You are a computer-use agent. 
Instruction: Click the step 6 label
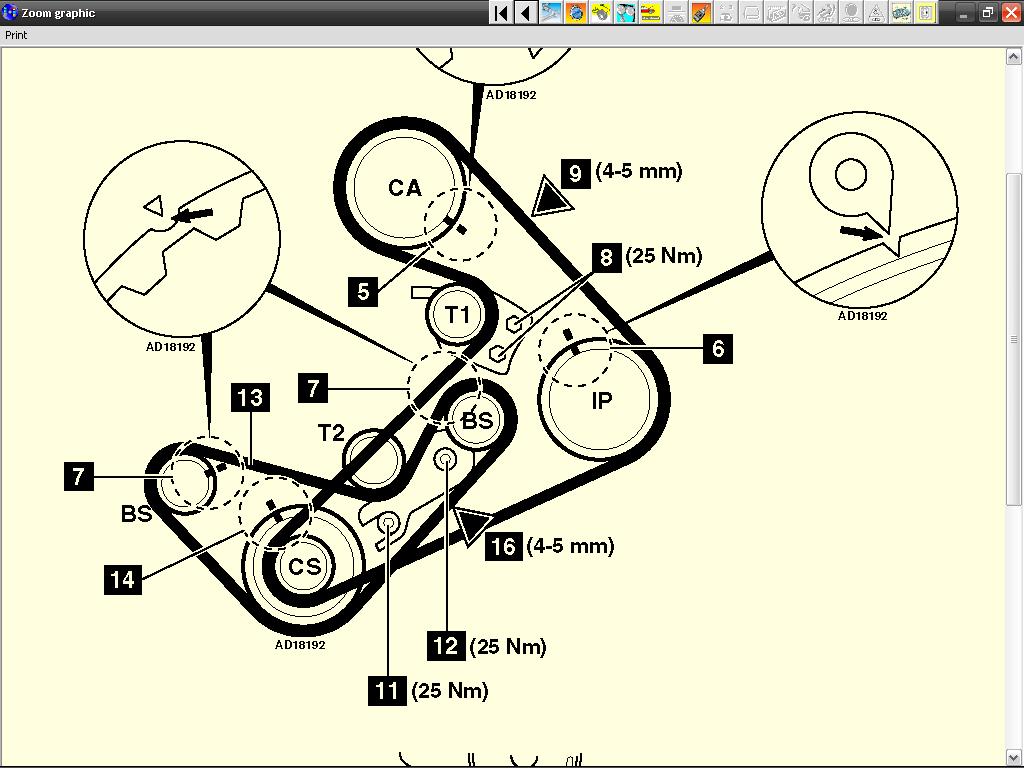tap(718, 348)
